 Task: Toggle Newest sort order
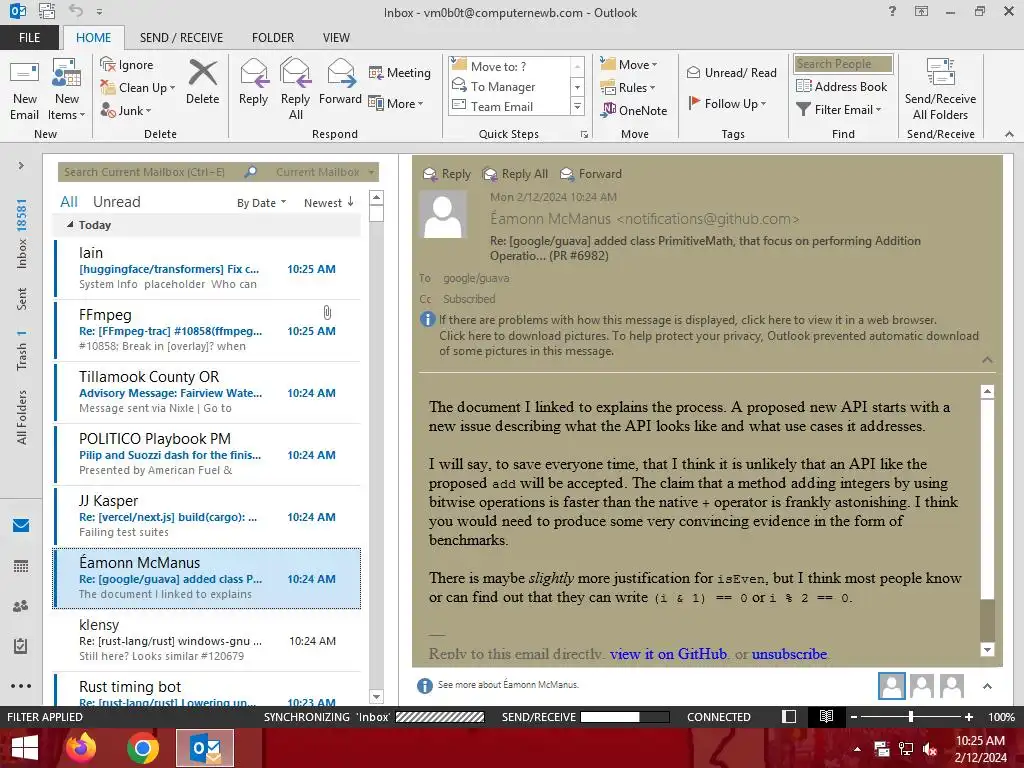328,202
